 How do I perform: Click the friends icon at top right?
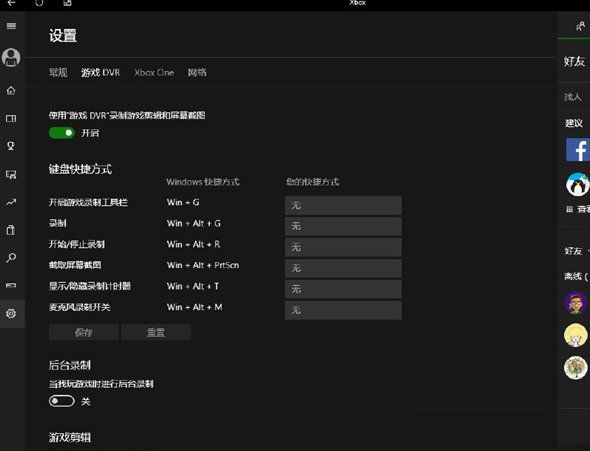coord(581,26)
